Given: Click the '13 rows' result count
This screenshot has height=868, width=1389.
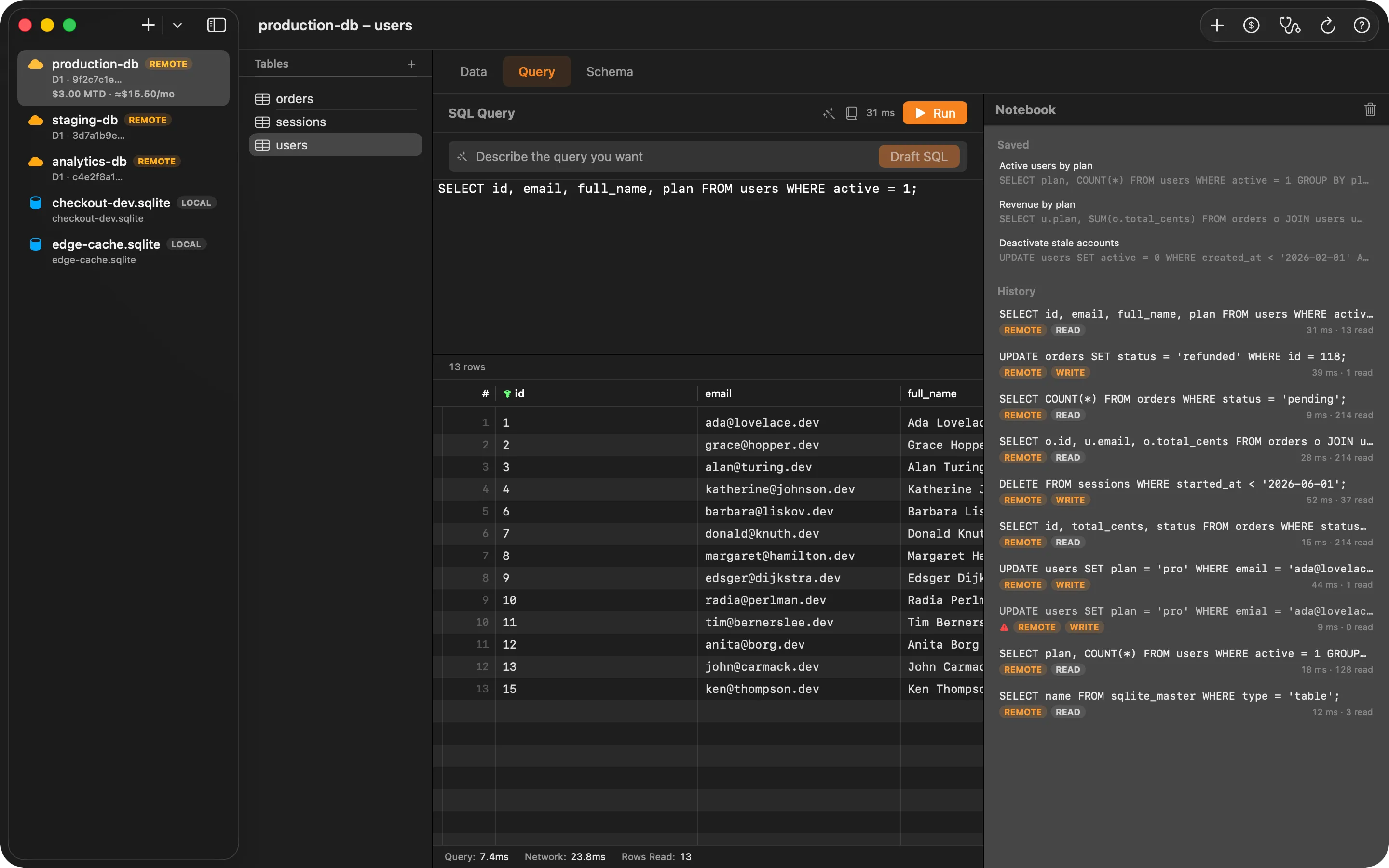Looking at the screenshot, I should (x=467, y=367).
